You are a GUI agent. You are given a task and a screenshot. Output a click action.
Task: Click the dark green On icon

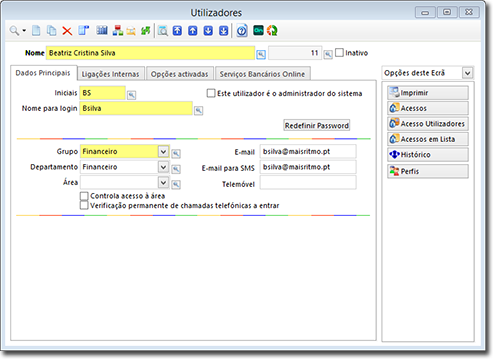pos(258,30)
